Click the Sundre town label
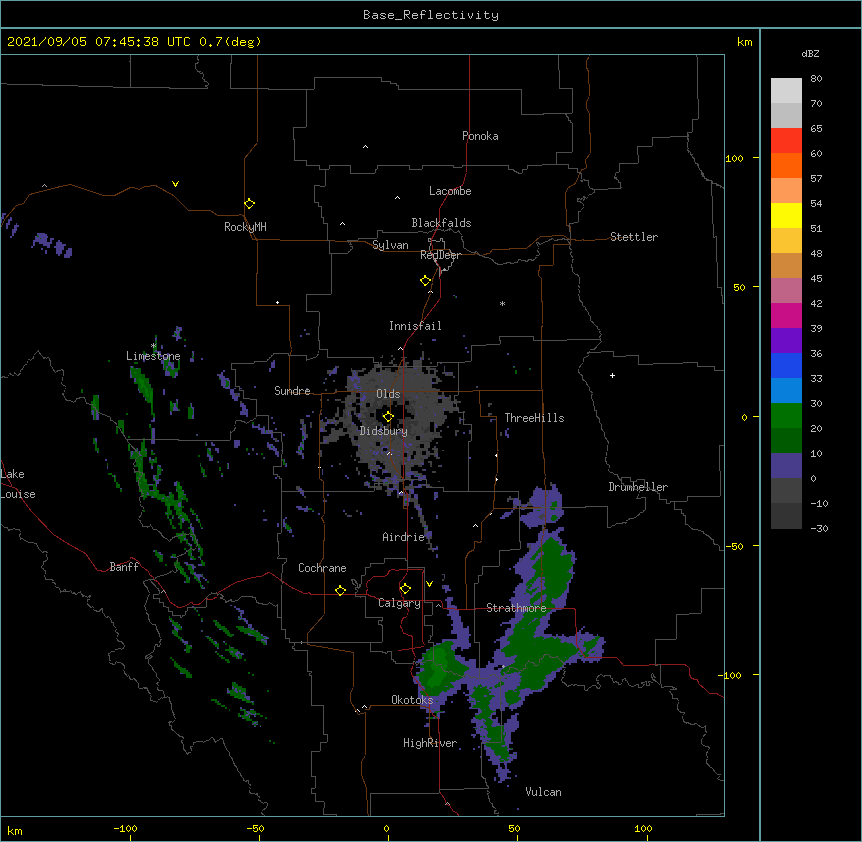 click(292, 391)
